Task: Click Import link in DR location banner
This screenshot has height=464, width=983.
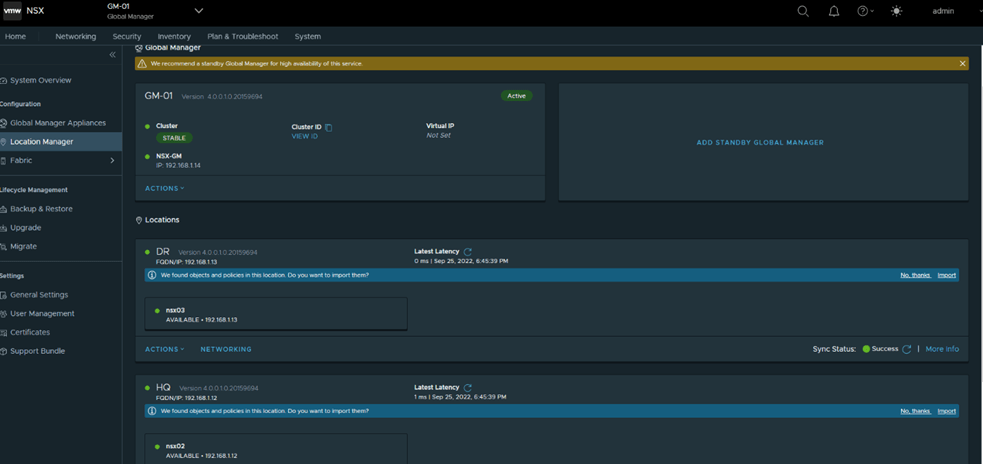Action: click(x=946, y=275)
